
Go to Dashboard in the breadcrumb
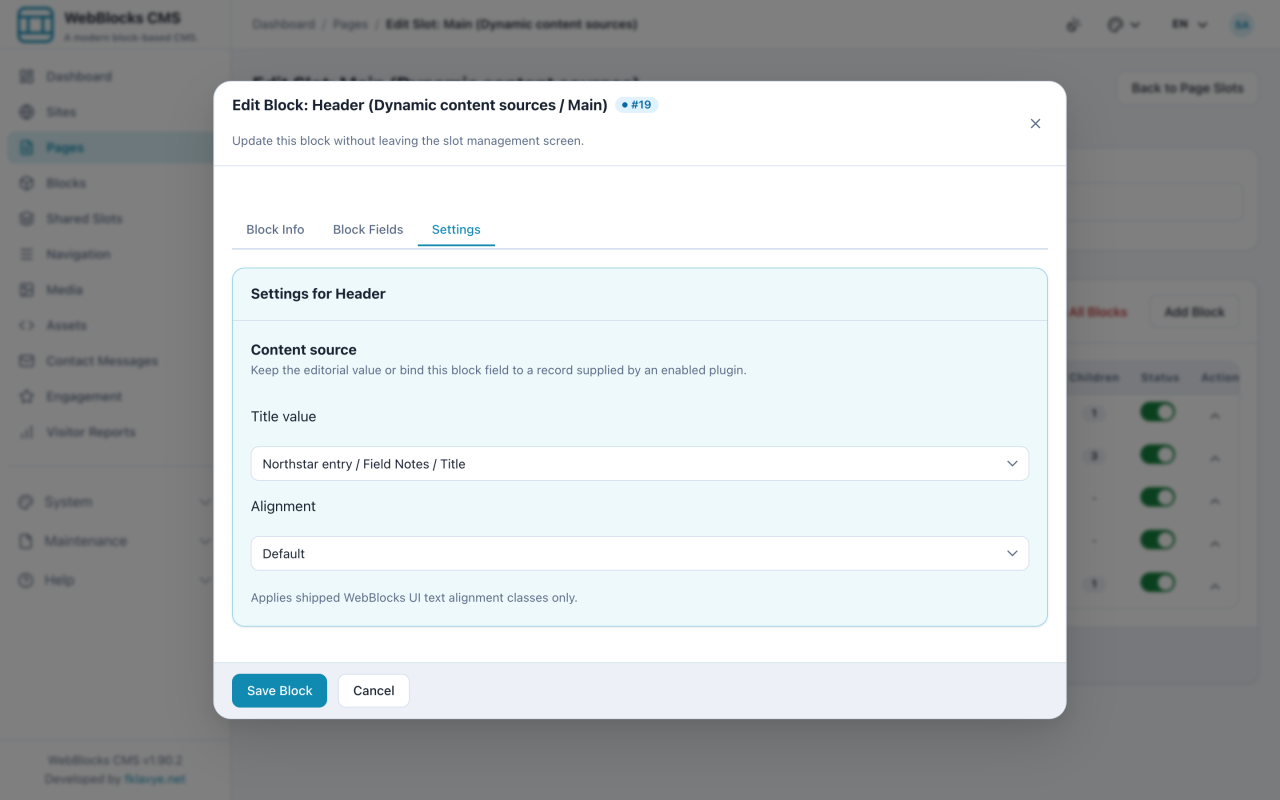click(284, 25)
